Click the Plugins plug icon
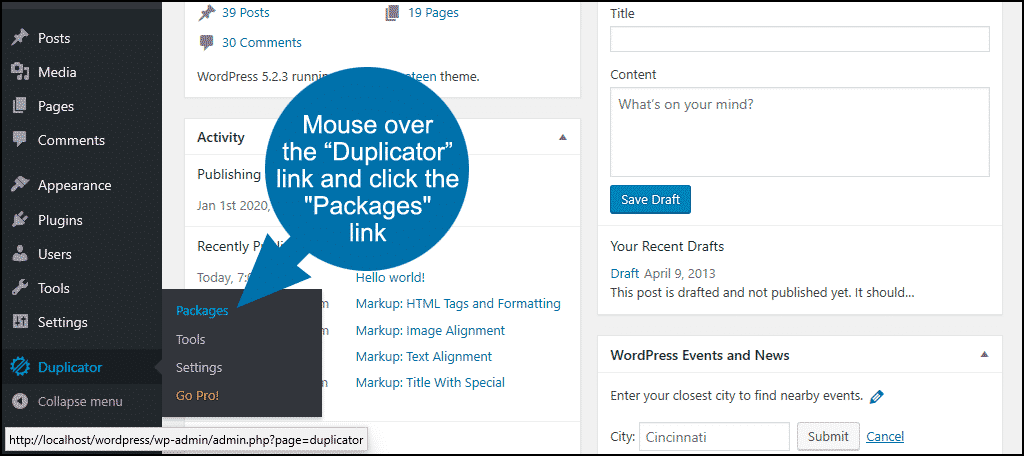This screenshot has height=456, width=1024. 20,220
